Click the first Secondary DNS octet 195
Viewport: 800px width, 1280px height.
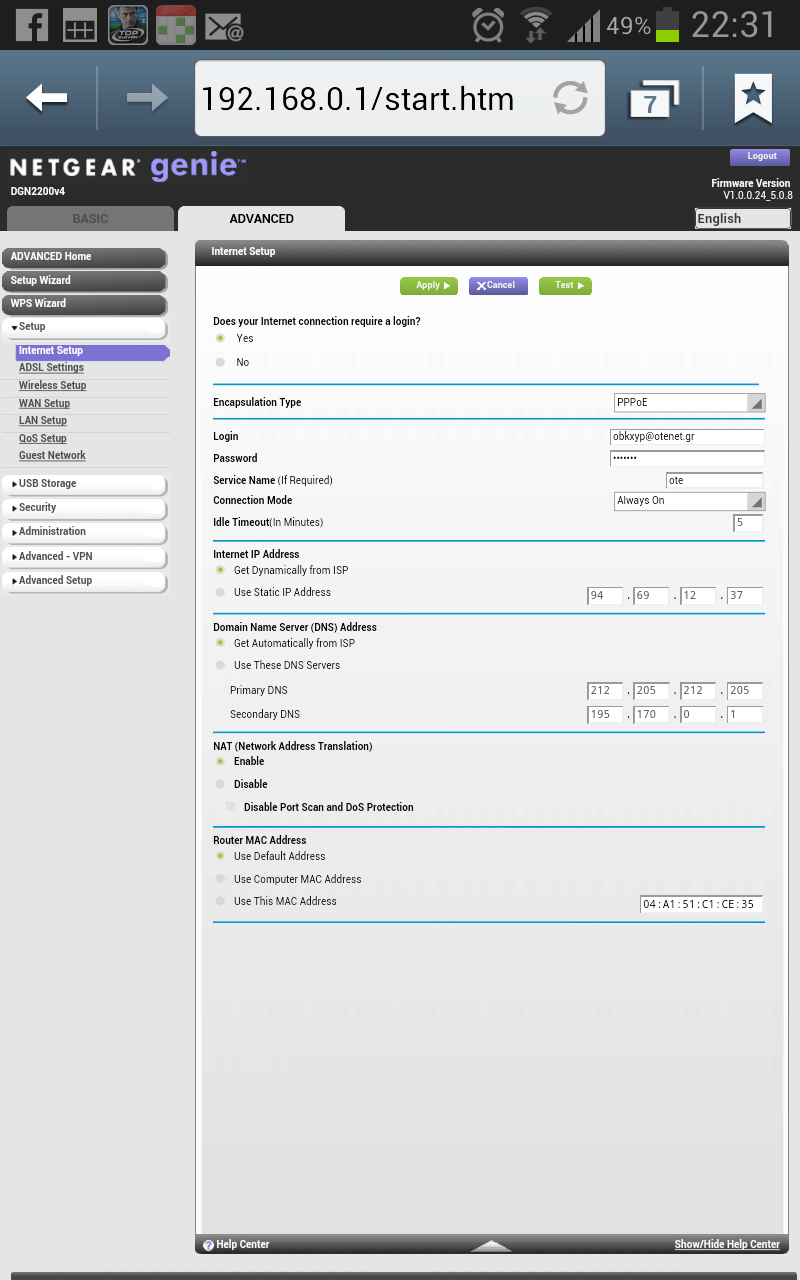click(x=605, y=715)
